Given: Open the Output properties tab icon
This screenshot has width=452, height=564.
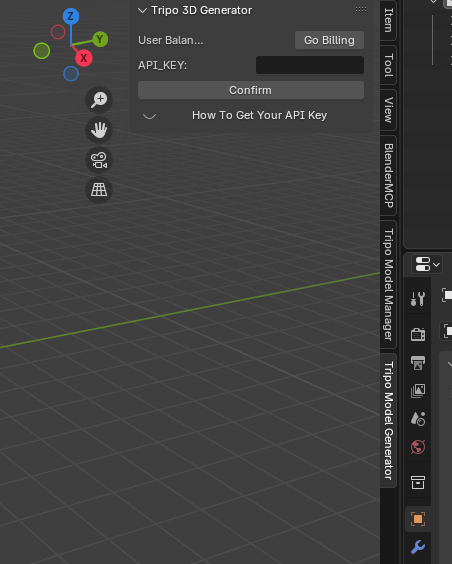Looking at the screenshot, I should pos(418,363).
